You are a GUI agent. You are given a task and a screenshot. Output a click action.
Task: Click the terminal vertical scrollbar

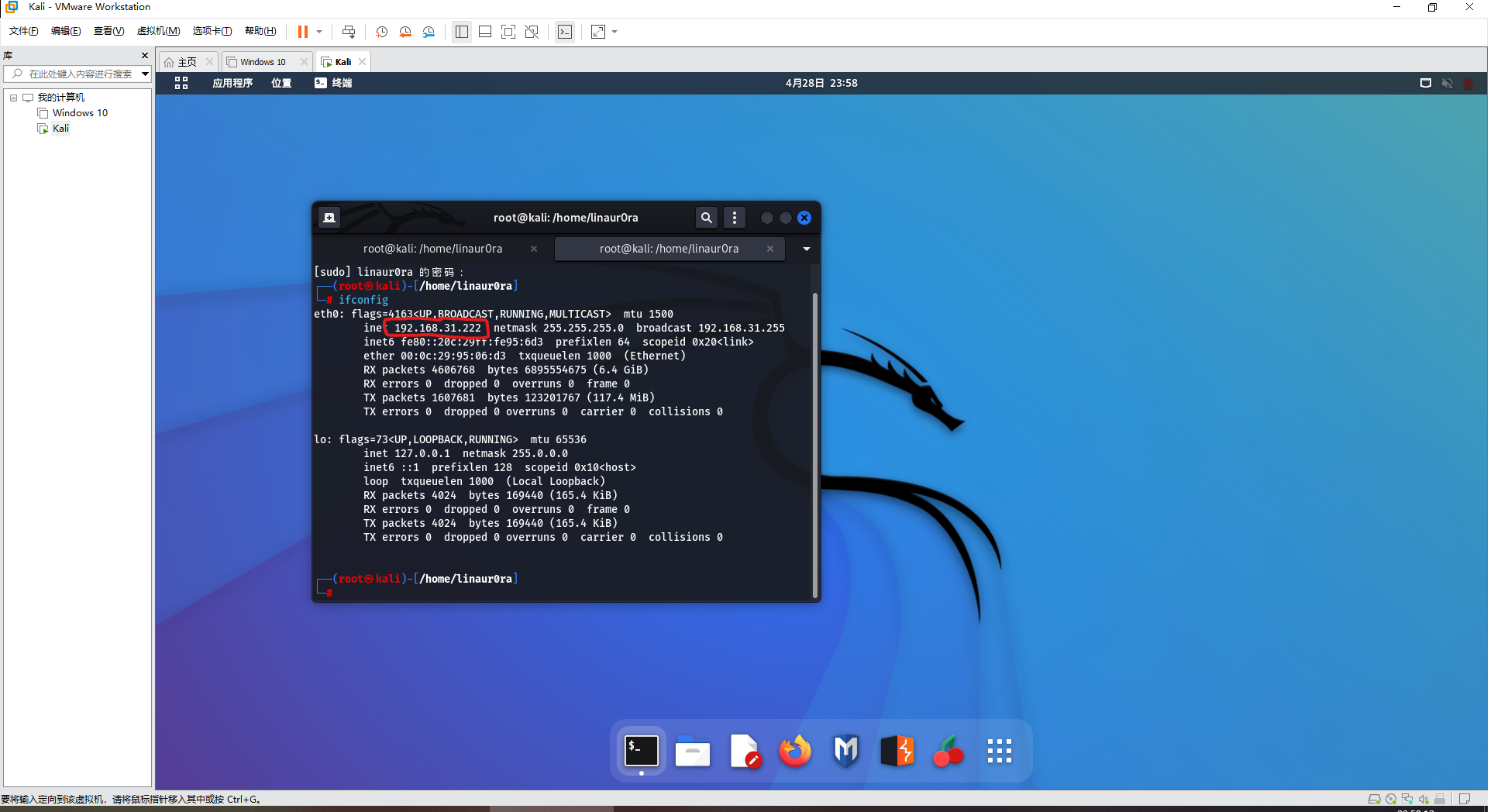coord(814,445)
